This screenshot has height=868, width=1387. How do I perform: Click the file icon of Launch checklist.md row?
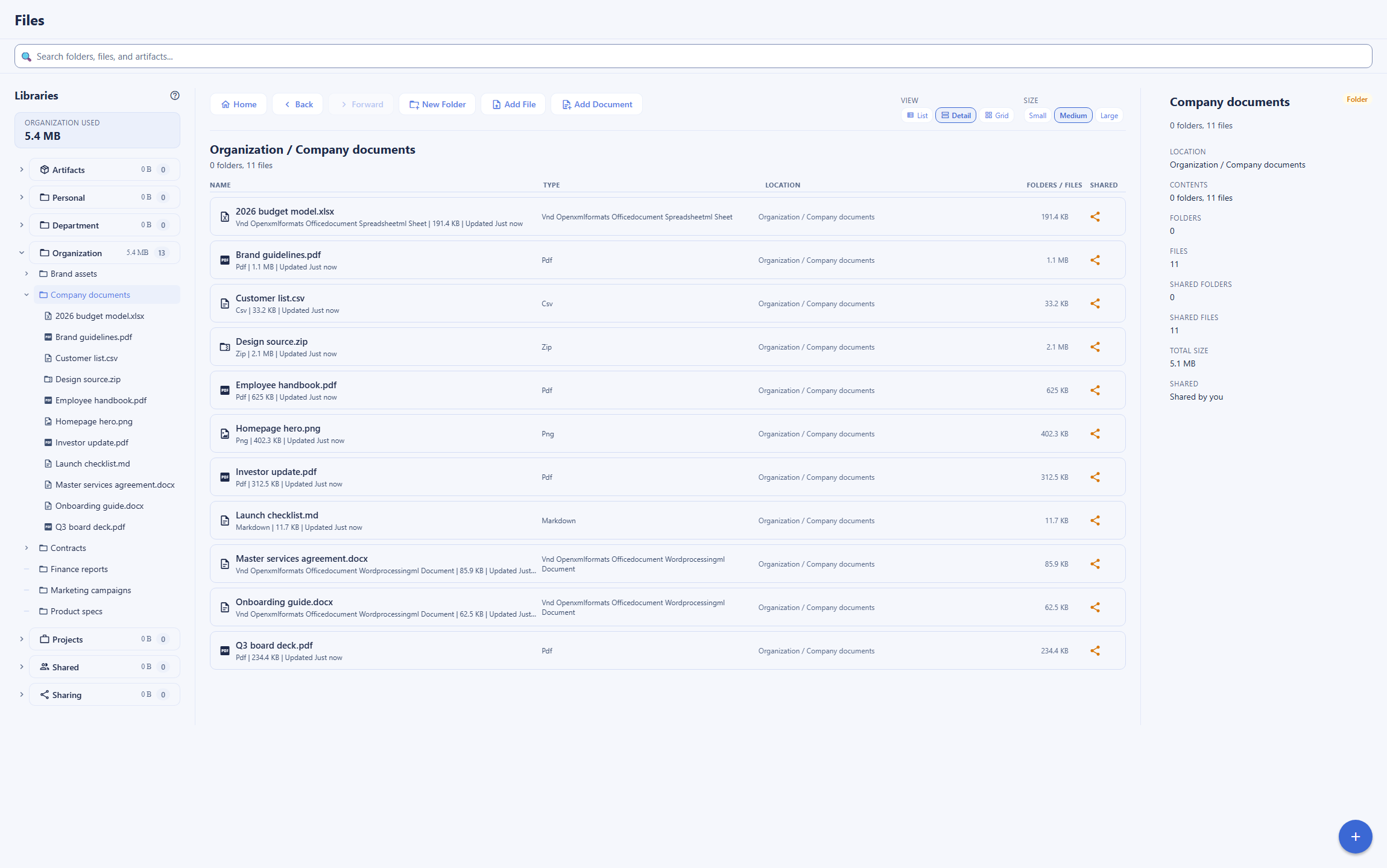225,521
